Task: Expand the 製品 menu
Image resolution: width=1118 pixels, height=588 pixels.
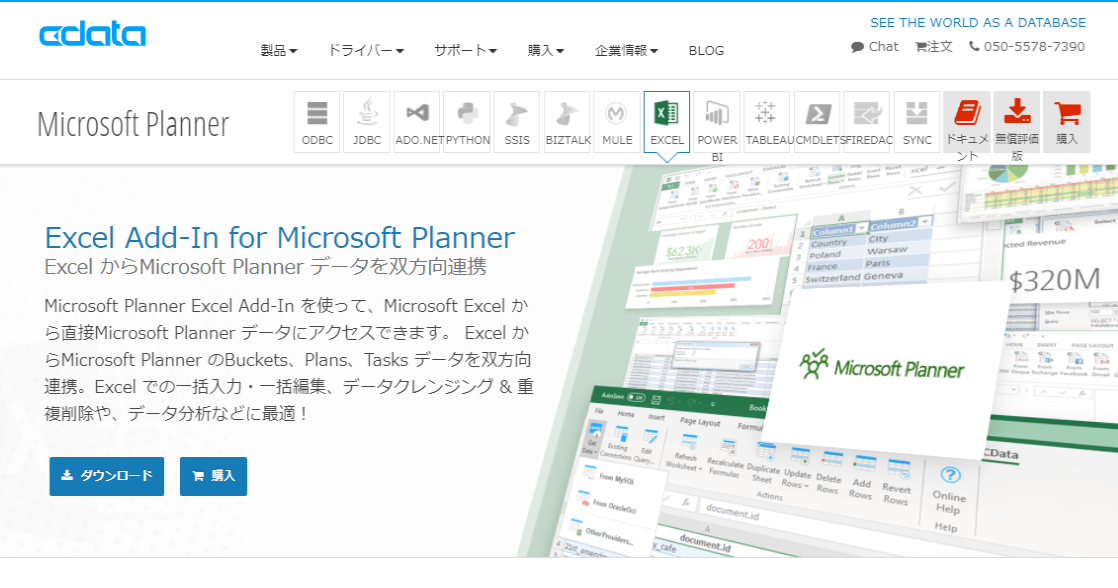Action: [x=279, y=51]
